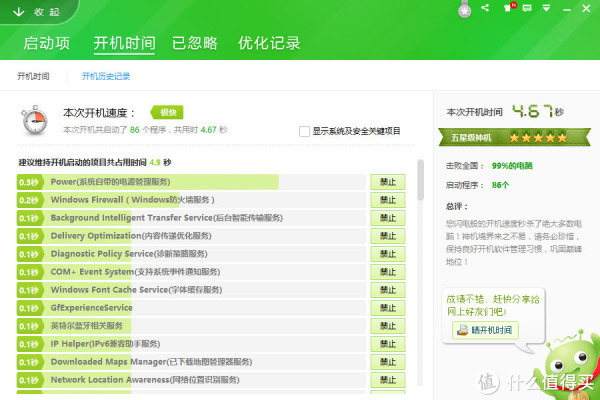Click the share icon in the title bar

(485, 8)
